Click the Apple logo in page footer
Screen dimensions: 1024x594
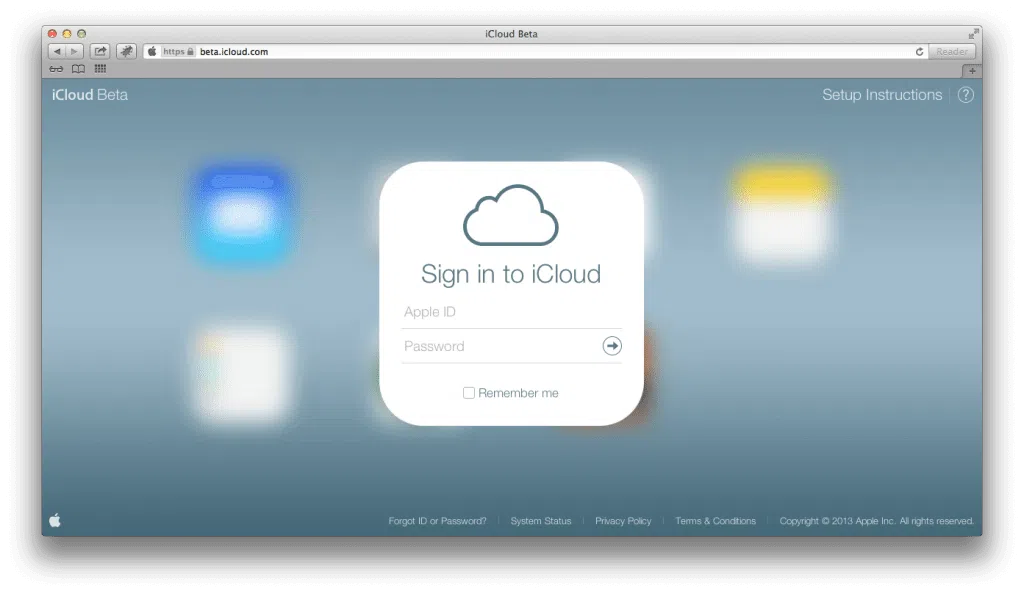tap(55, 520)
